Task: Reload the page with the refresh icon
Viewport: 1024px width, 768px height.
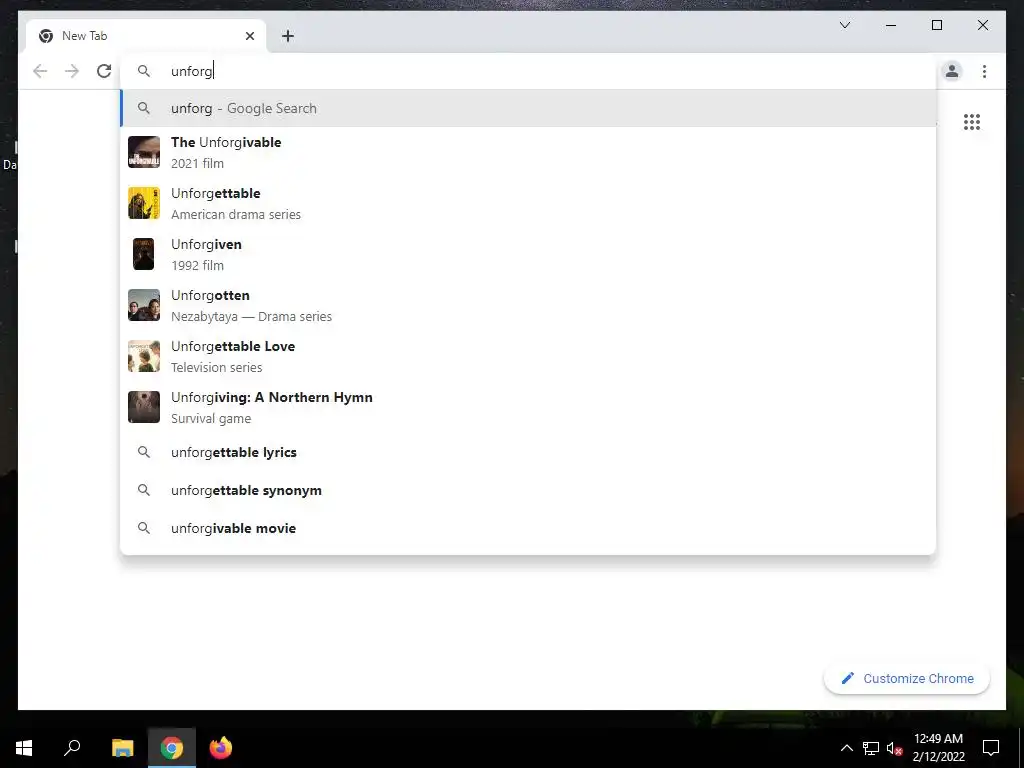Action: tap(104, 71)
